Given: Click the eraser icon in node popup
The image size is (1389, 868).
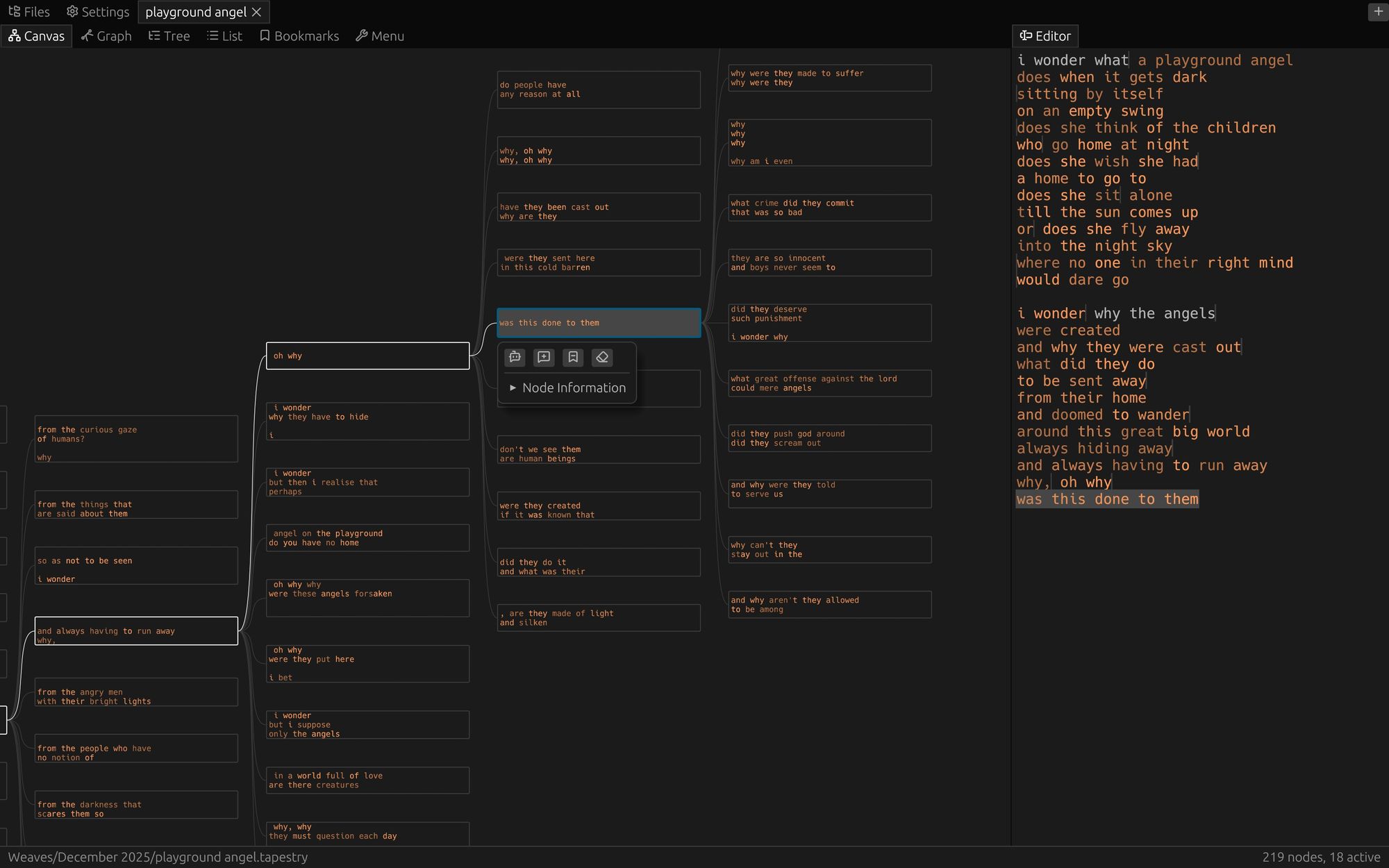Looking at the screenshot, I should pyautogui.click(x=602, y=357).
